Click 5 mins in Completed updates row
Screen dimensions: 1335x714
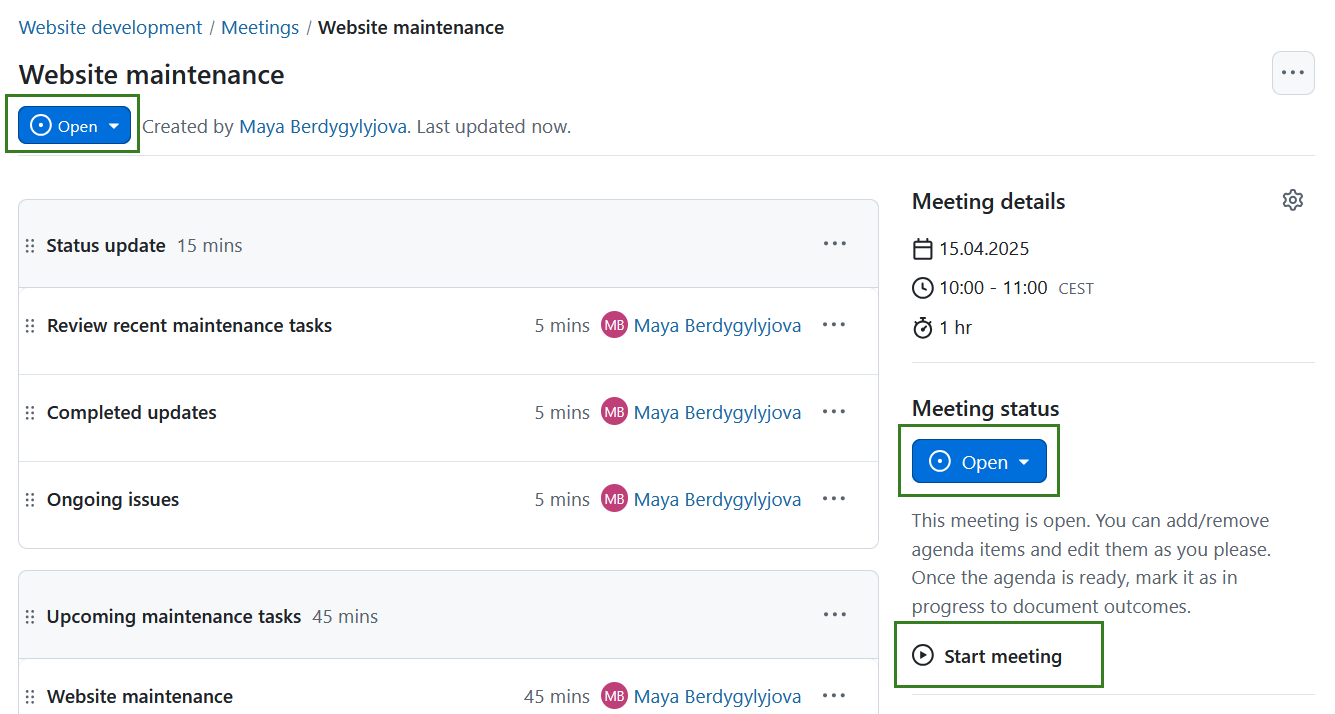click(562, 412)
